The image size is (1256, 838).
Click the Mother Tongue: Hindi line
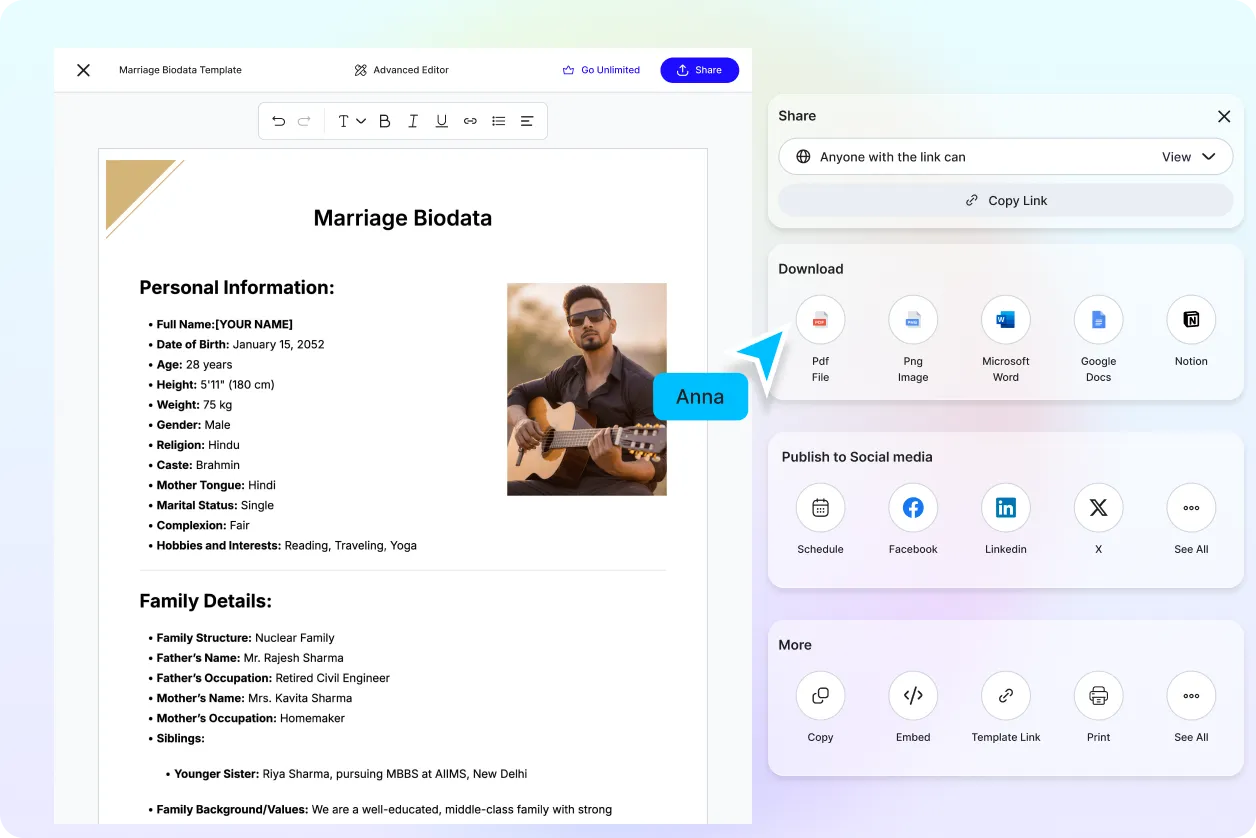point(216,485)
